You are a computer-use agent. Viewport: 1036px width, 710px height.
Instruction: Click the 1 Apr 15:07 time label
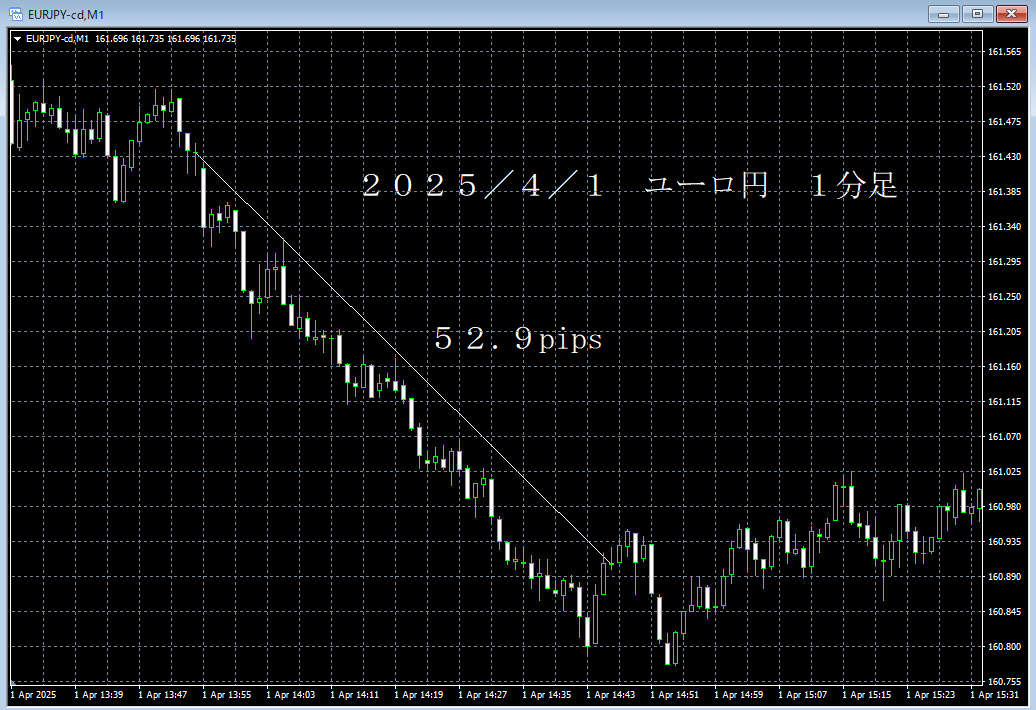pyautogui.click(x=803, y=695)
